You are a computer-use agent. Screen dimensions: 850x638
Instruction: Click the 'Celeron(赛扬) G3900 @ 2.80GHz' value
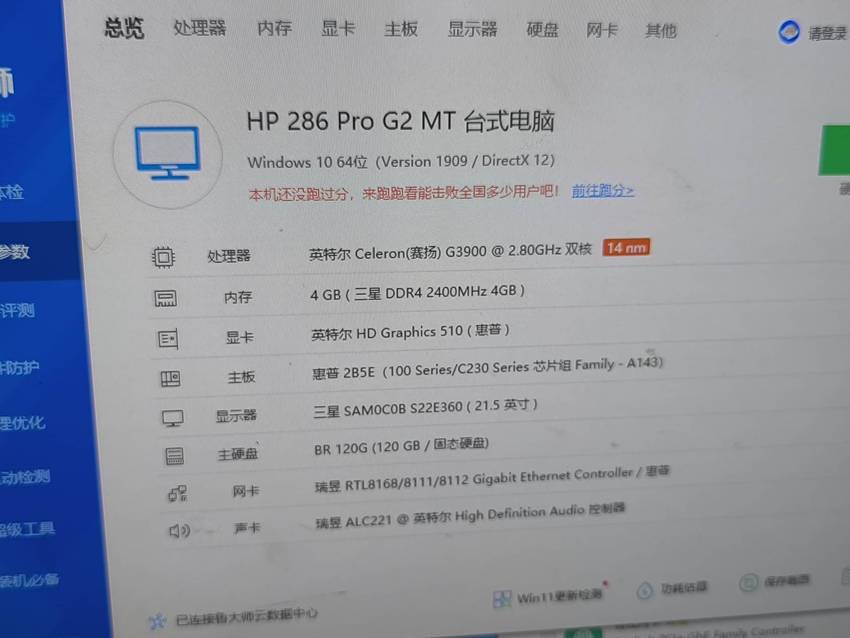click(x=450, y=252)
